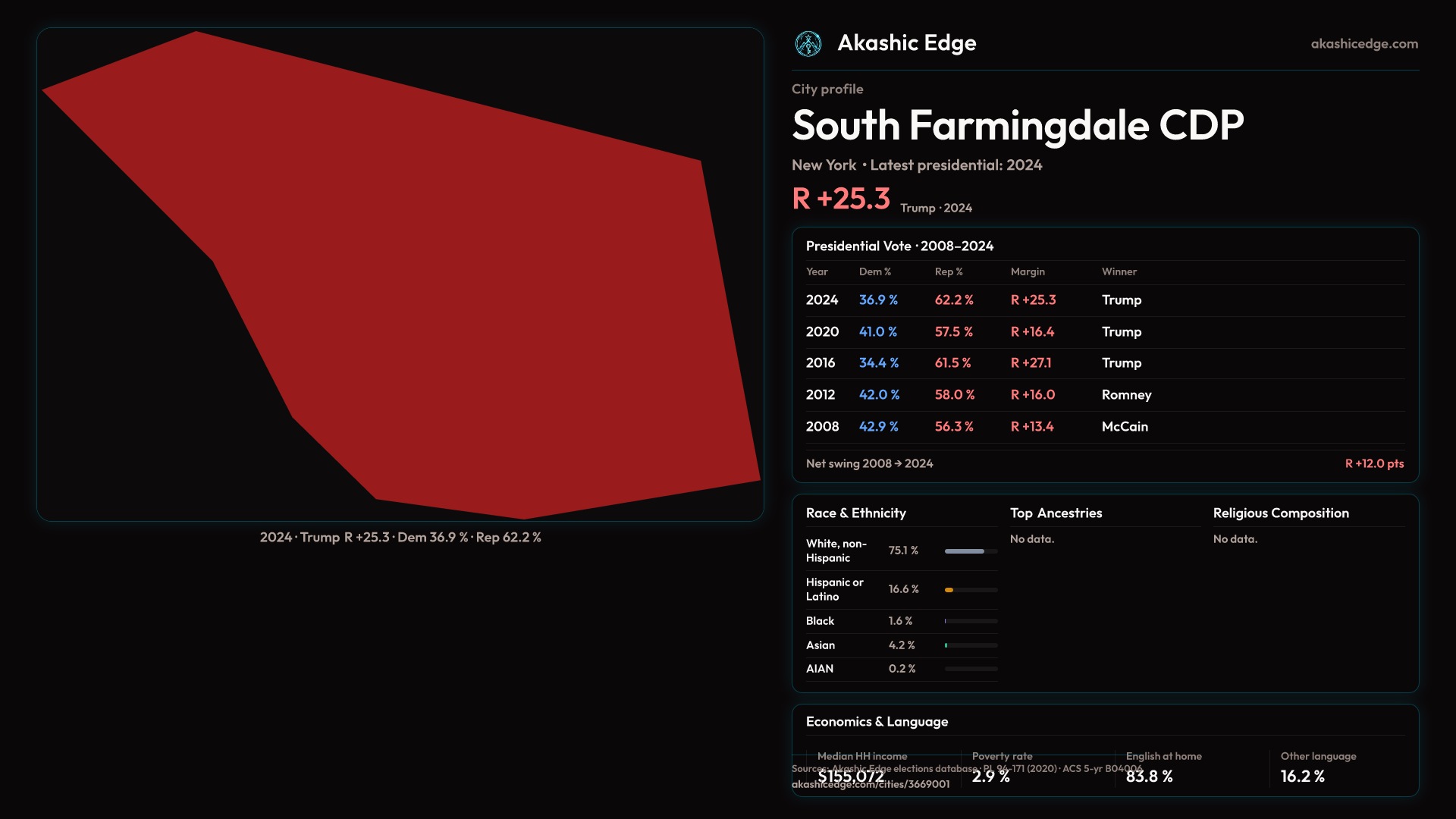Click the Akashic Edge brand title

click(906, 43)
